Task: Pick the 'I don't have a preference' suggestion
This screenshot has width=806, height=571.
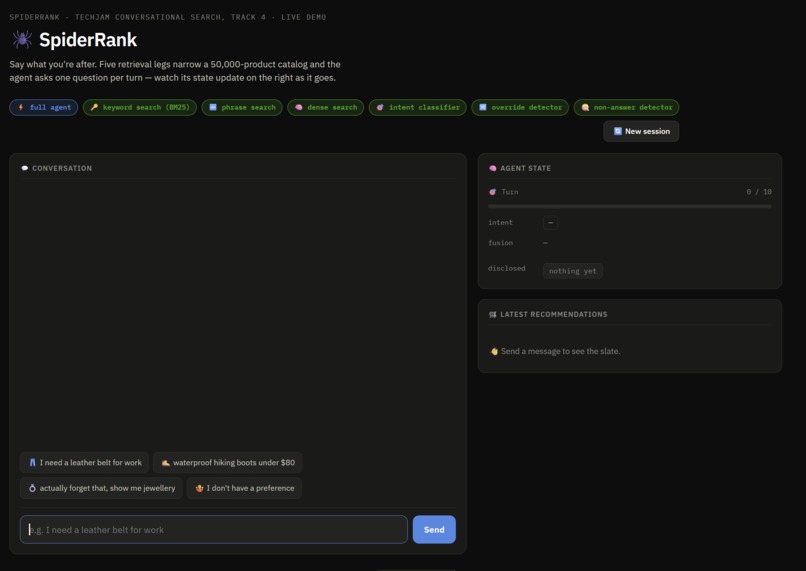Action: point(244,488)
